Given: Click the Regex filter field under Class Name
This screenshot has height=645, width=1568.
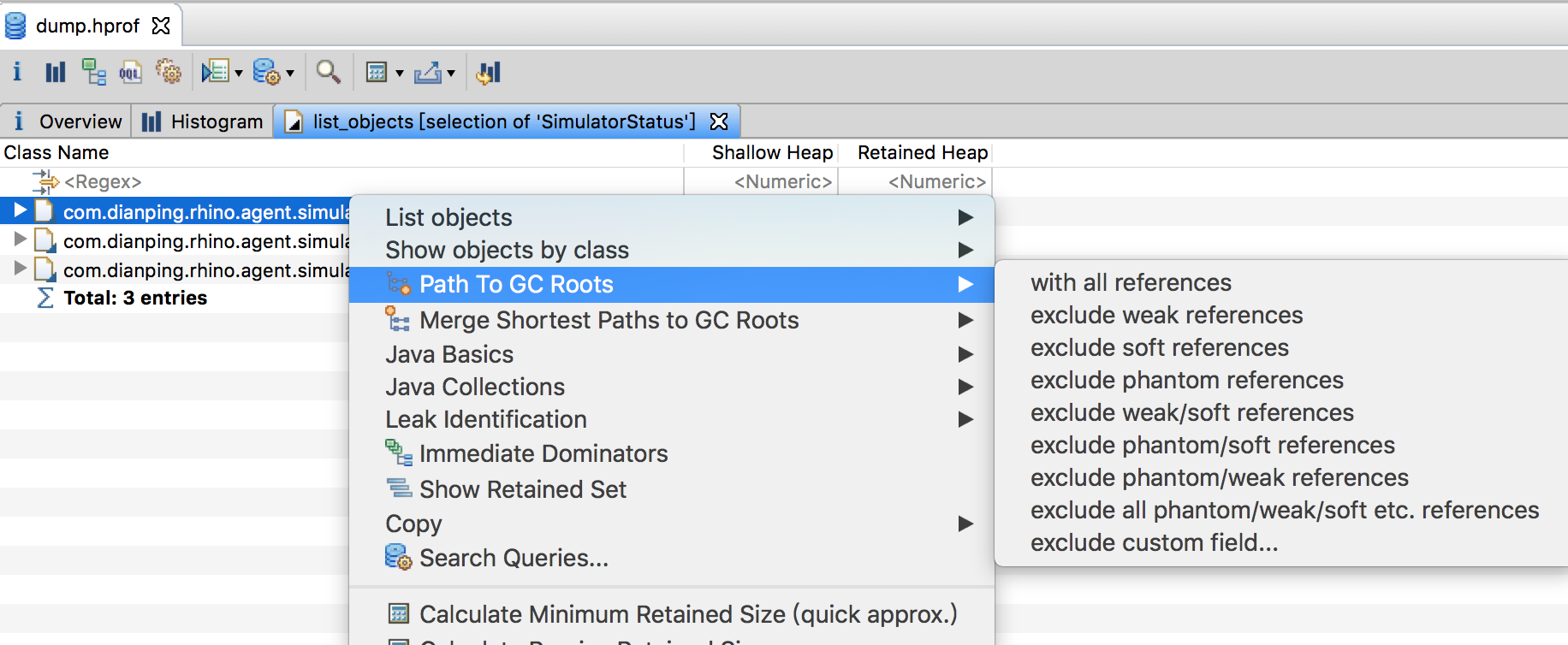Looking at the screenshot, I should [x=103, y=181].
